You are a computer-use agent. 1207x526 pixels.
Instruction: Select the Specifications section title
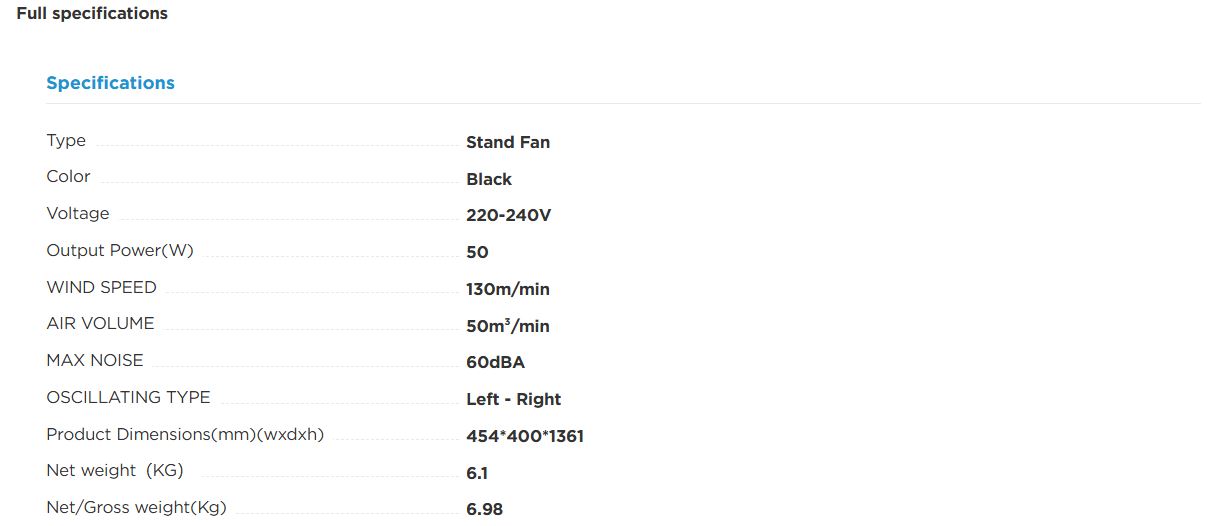click(110, 83)
